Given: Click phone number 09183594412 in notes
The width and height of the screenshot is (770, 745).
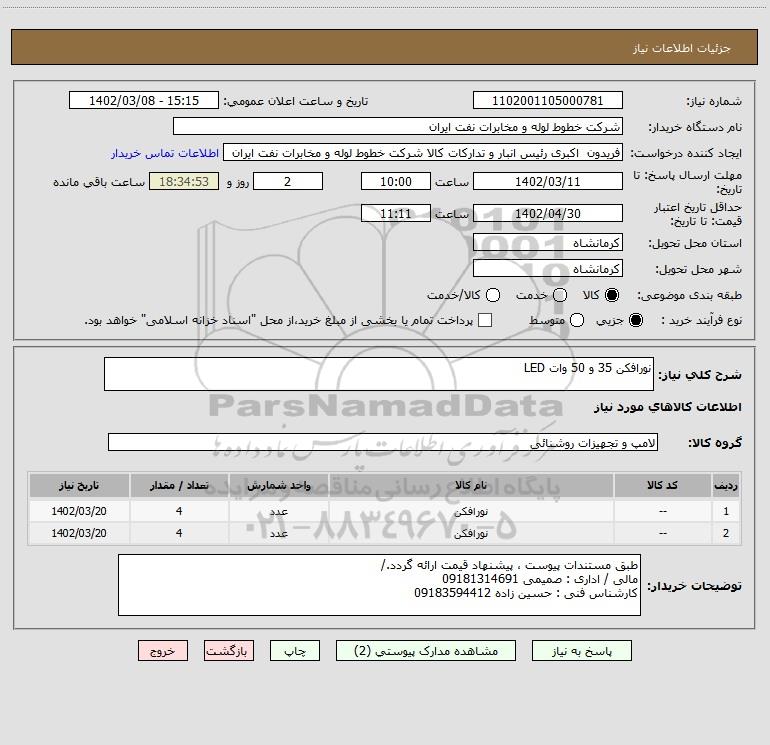Looking at the screenshot, I should [x=452, y=593].
